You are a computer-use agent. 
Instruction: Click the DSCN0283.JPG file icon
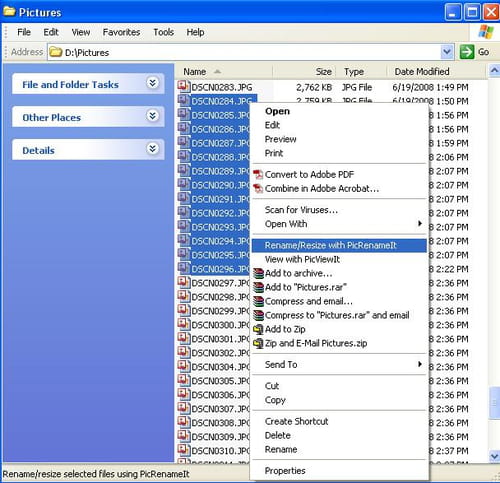point(183,86)
